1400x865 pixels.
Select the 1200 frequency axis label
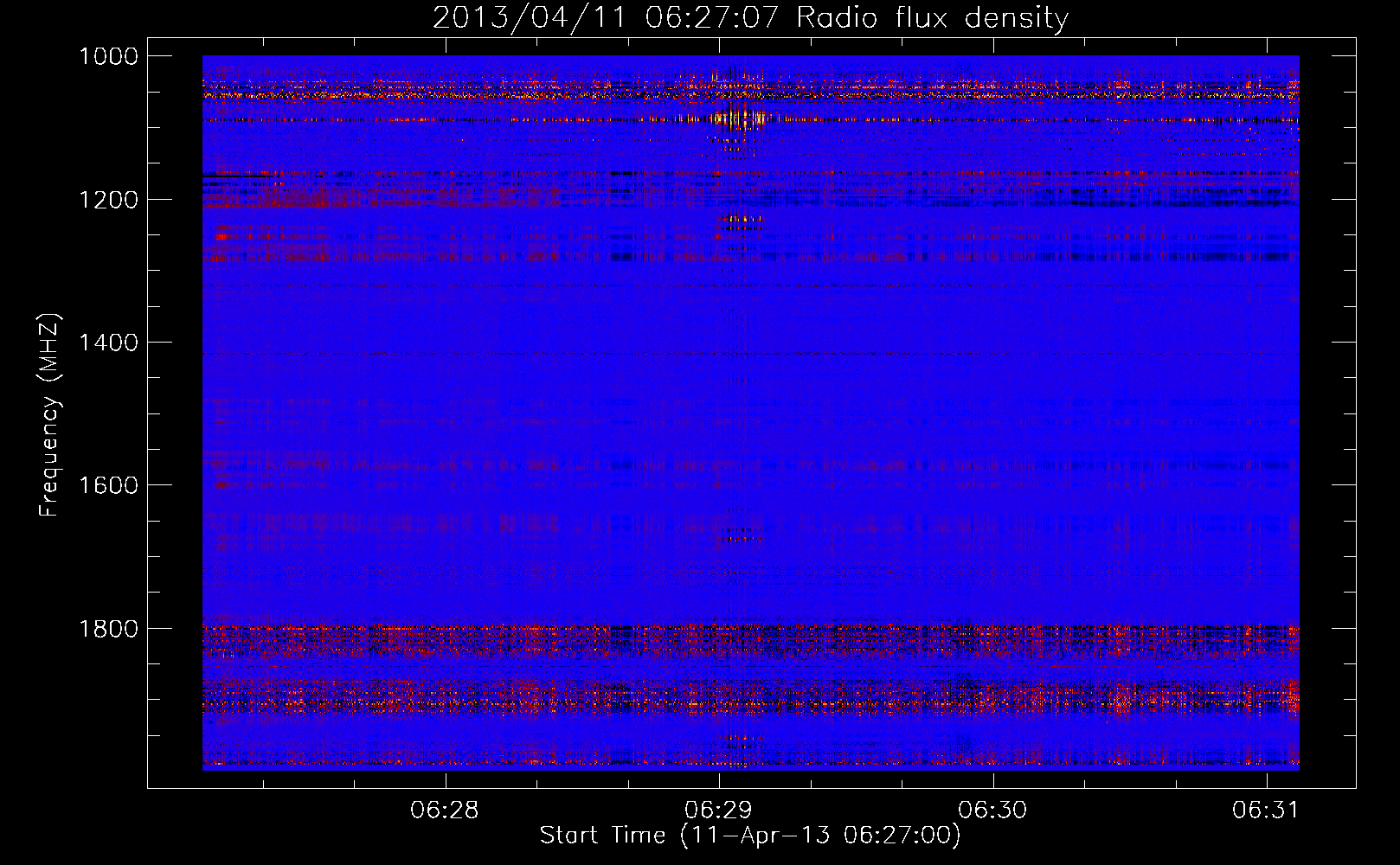tap(108, 200)
